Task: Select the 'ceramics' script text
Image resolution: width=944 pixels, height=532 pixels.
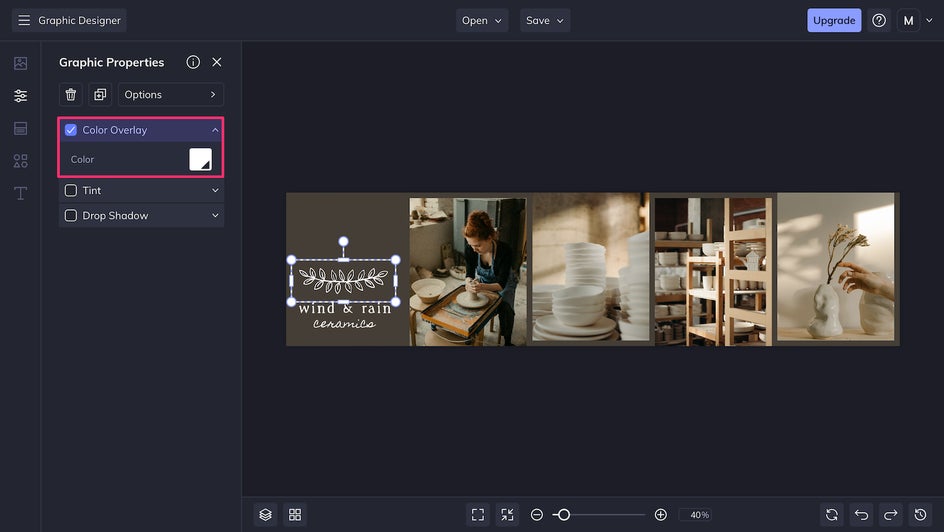Action: click(344, 324)
